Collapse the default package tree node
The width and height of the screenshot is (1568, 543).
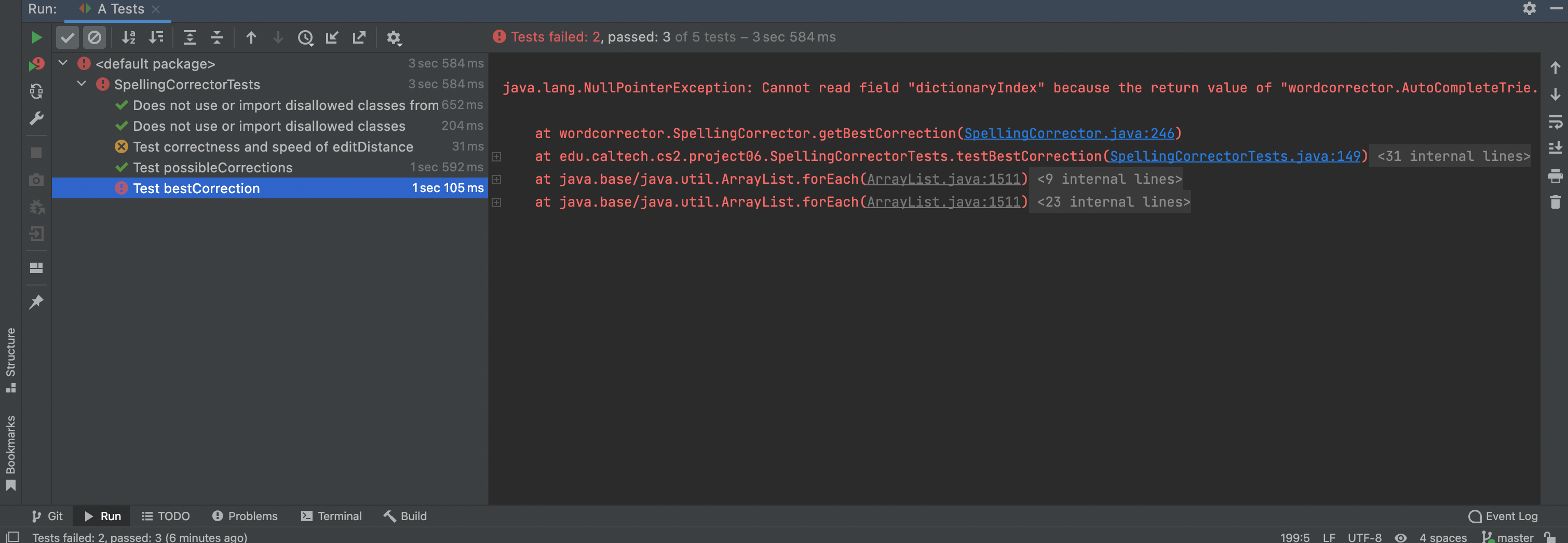(63, 63)
